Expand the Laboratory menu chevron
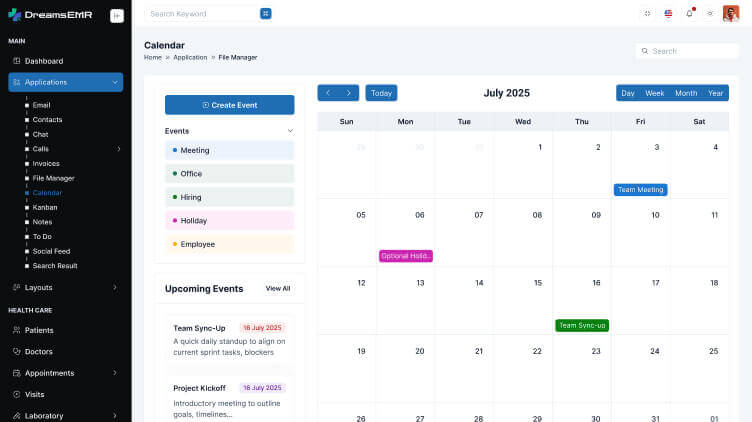The image size is (752, 422). pos(115,415)
